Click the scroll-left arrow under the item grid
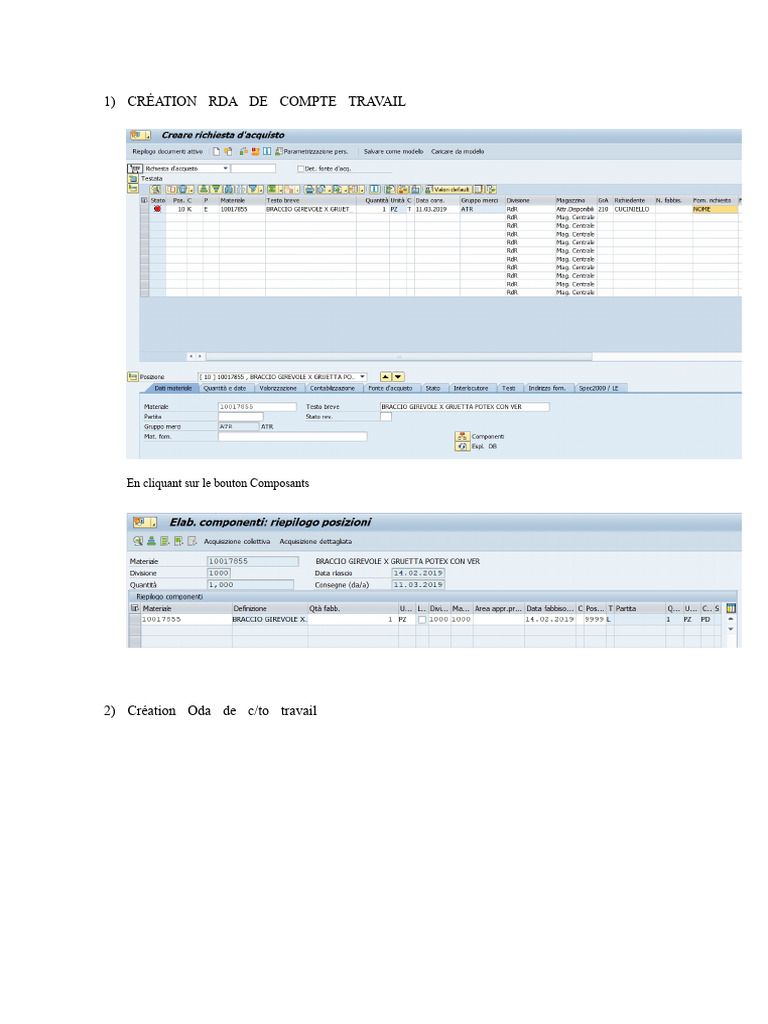 click(191, 357)
